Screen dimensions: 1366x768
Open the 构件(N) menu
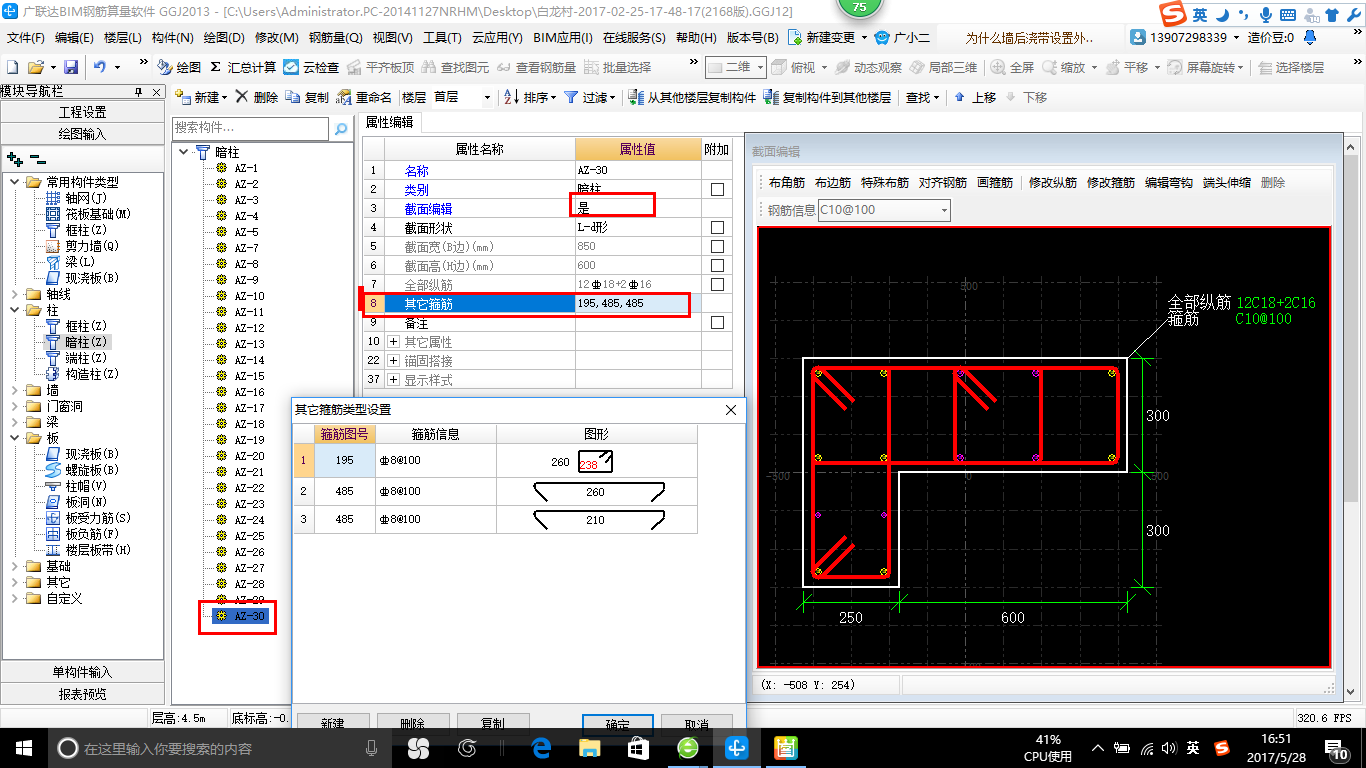[x=172, y=38]
